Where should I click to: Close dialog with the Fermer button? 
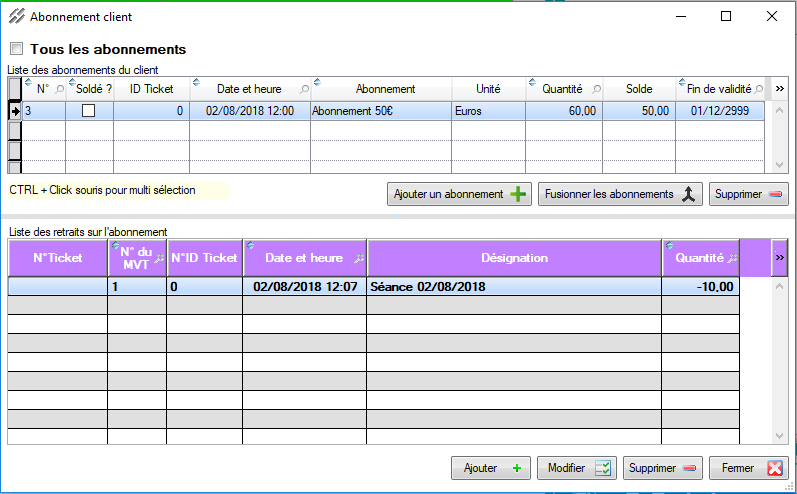point(749,468)
